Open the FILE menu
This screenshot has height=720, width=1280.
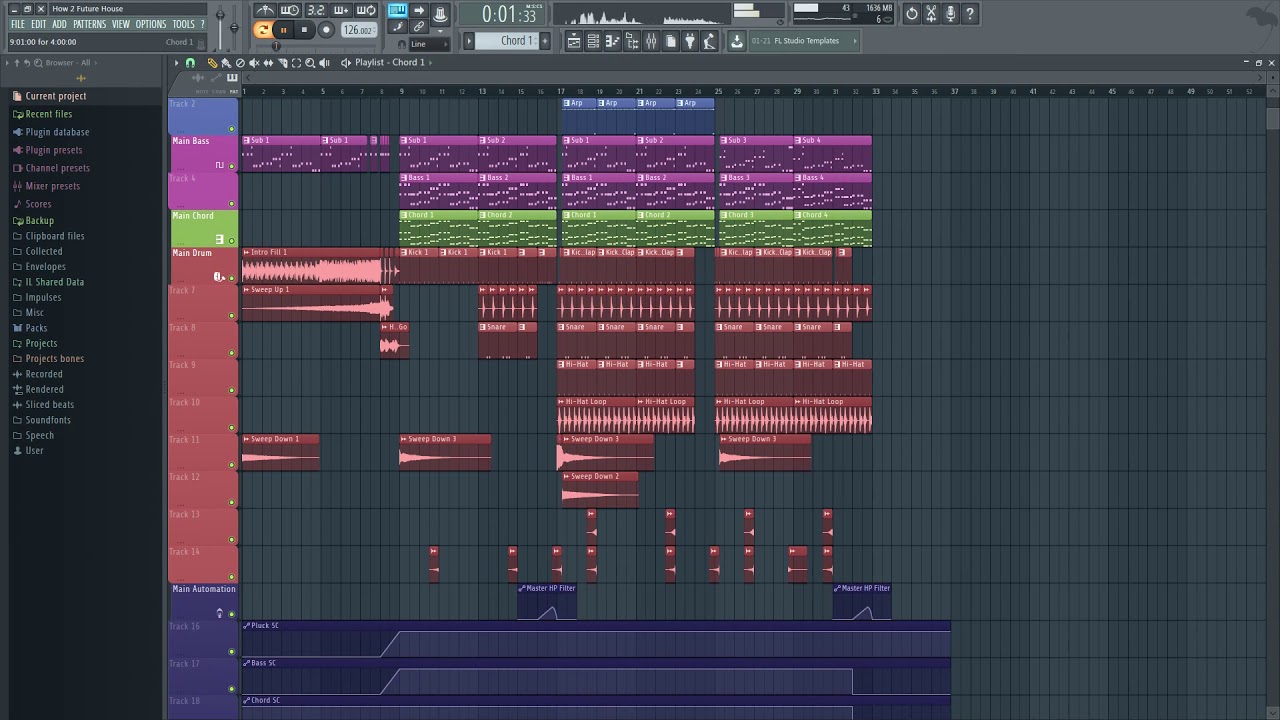click(17, 24)
